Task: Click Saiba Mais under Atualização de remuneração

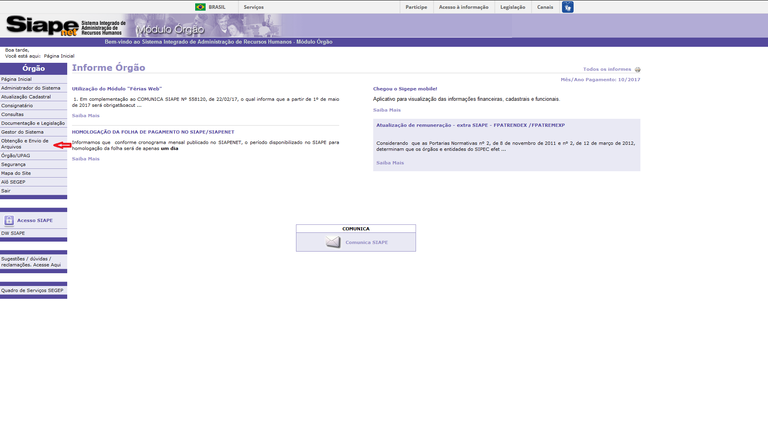Action: coord(390,163)
